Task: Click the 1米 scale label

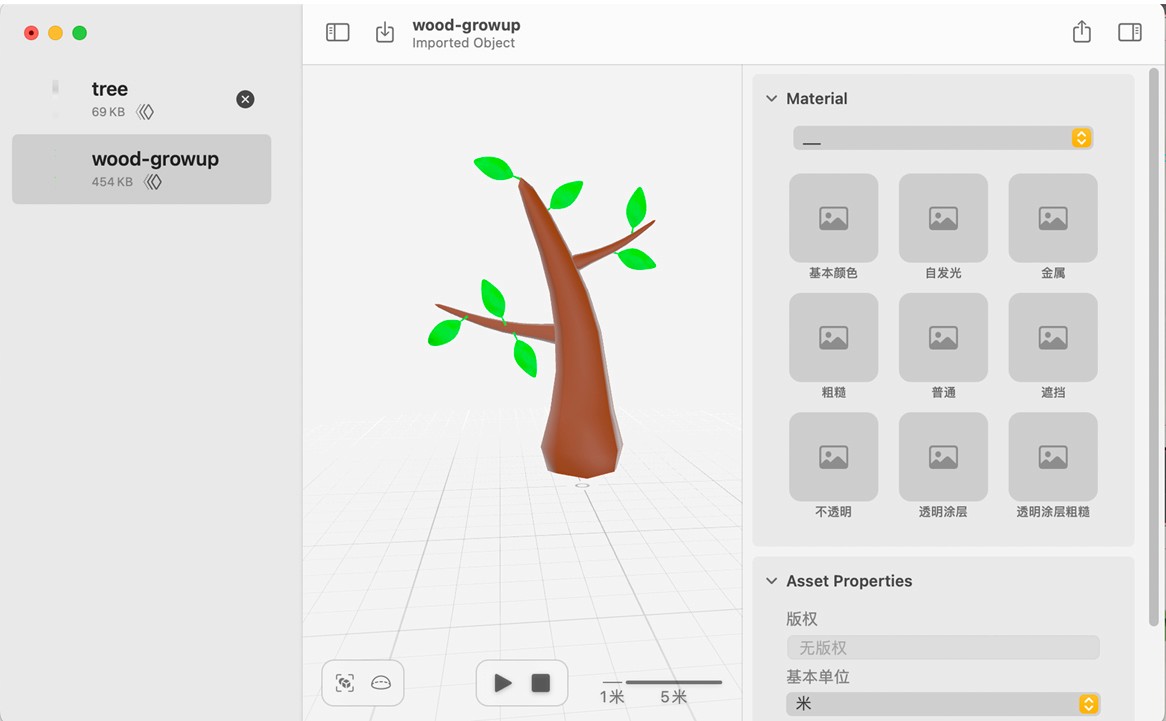Action: pos(612,697)
